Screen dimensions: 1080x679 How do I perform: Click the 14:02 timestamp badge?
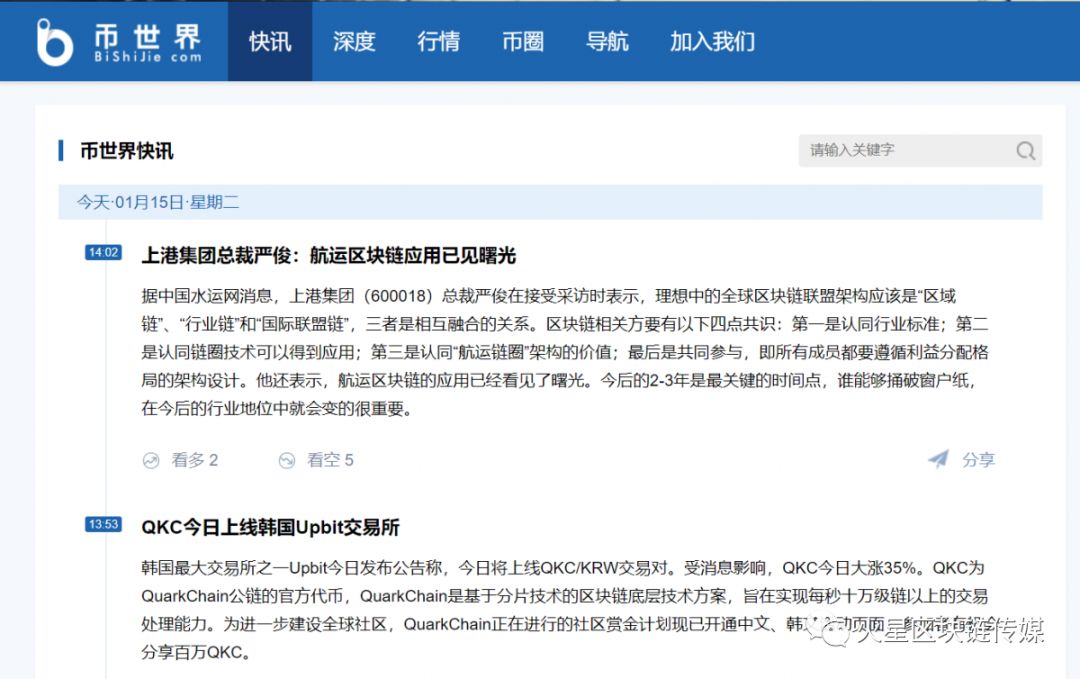click(103, 253)
